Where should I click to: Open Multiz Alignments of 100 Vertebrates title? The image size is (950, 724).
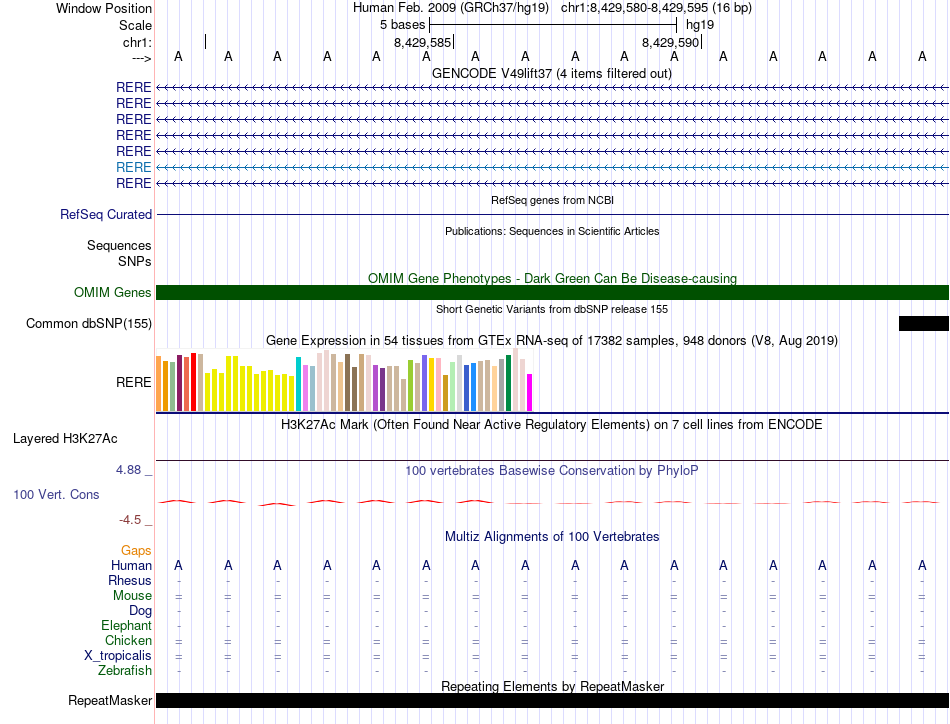click(551, 537)
